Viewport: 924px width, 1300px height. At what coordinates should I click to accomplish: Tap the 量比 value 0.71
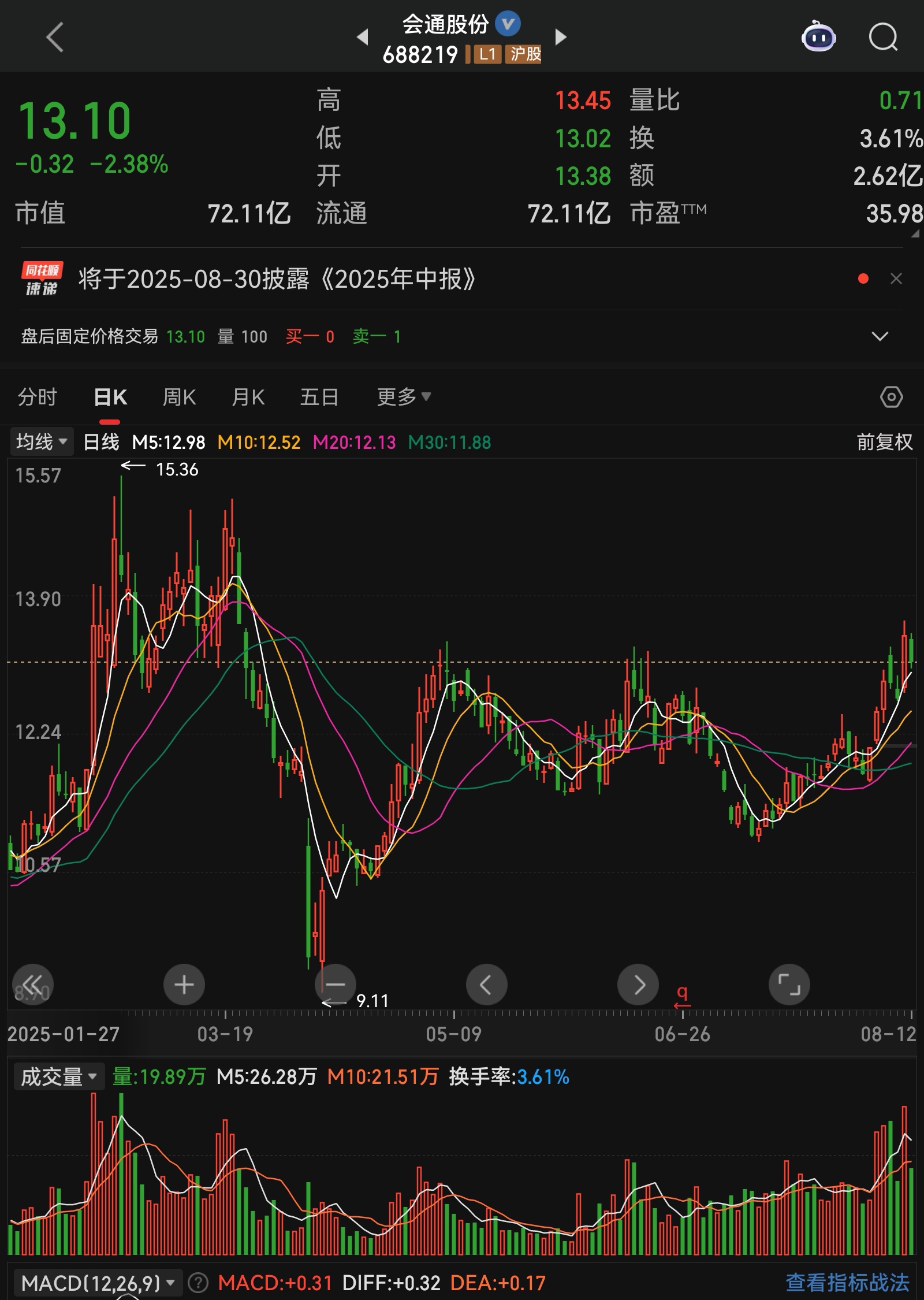[900, 101]
